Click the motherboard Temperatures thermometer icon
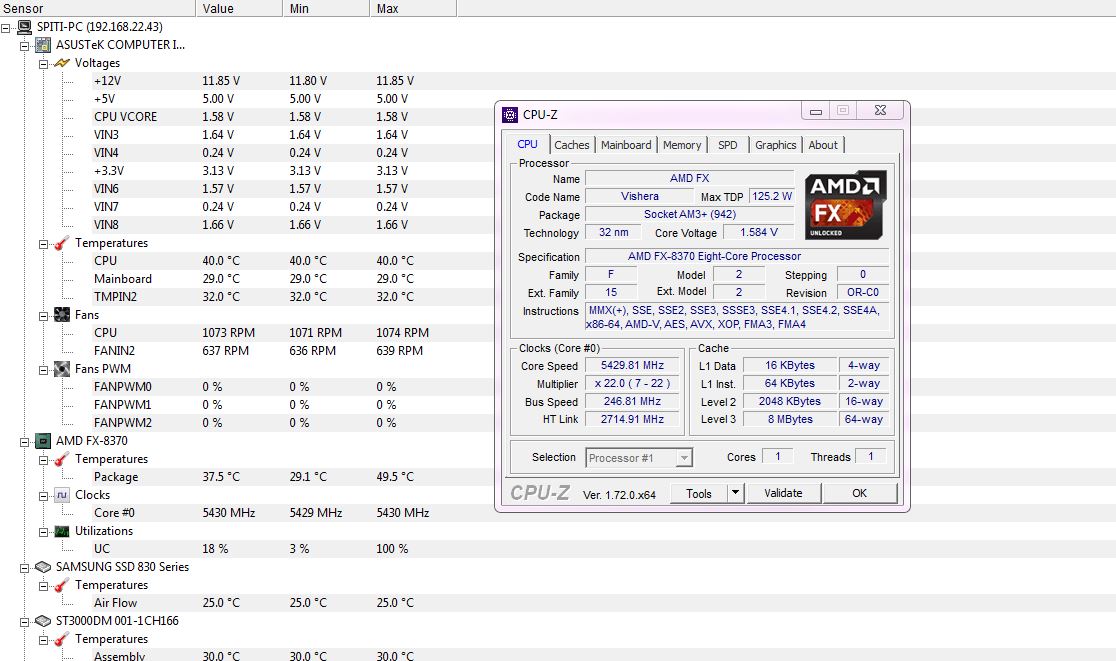Screen dimensions: 1116x661 point(62,243)
